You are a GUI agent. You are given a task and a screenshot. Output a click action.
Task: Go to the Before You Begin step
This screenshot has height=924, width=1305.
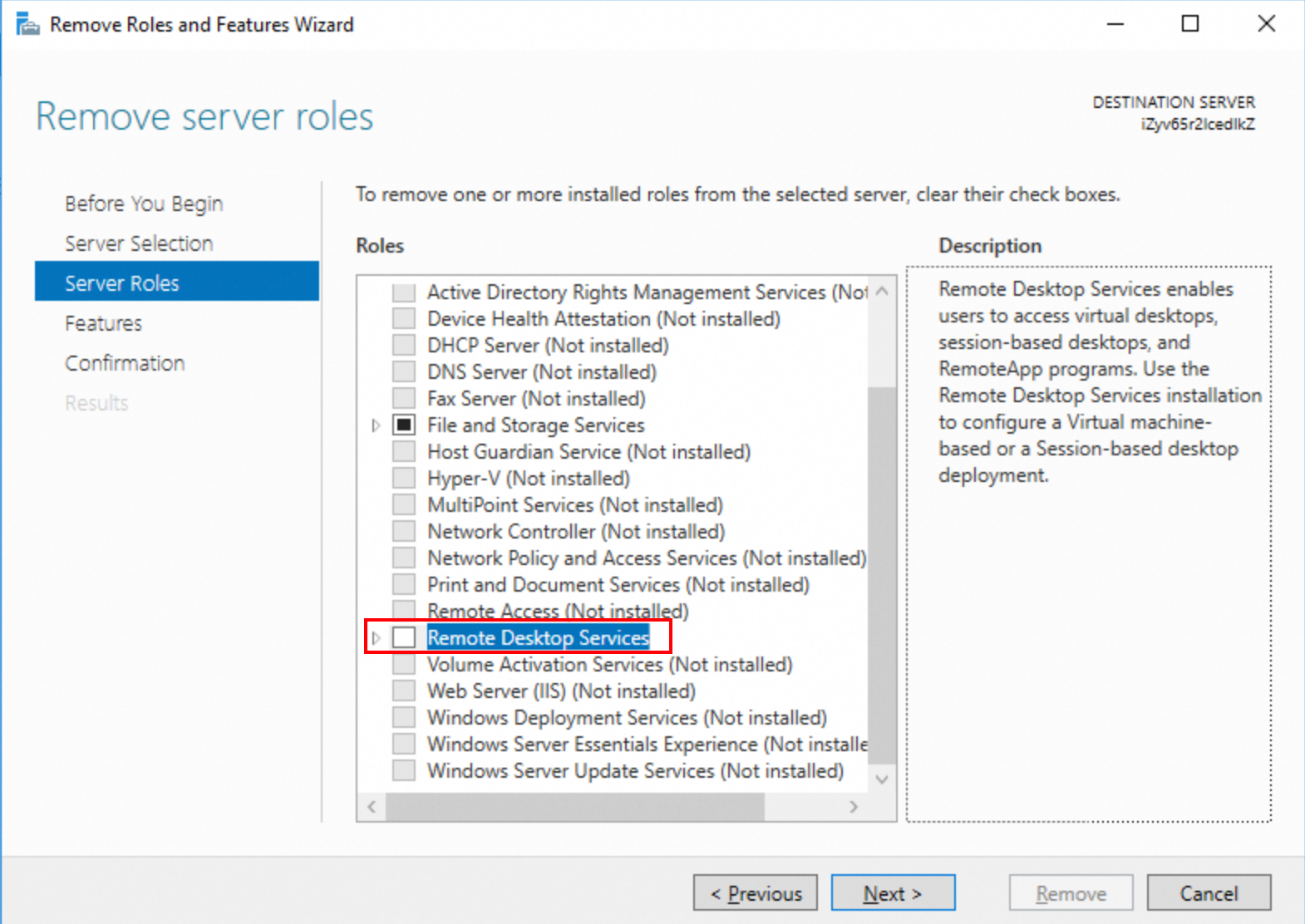tap(144, 204)
